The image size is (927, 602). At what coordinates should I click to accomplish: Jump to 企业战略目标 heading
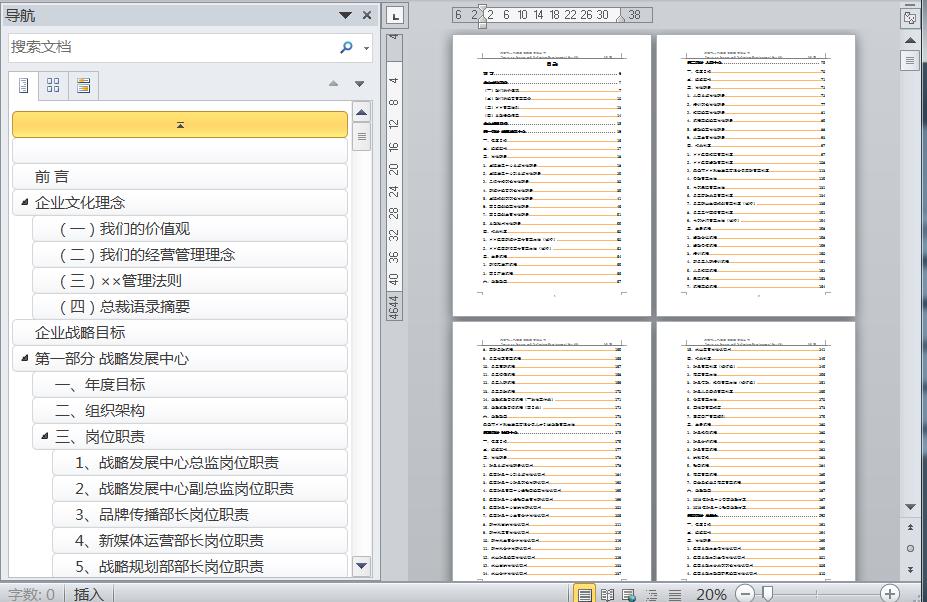click(180, 333)
